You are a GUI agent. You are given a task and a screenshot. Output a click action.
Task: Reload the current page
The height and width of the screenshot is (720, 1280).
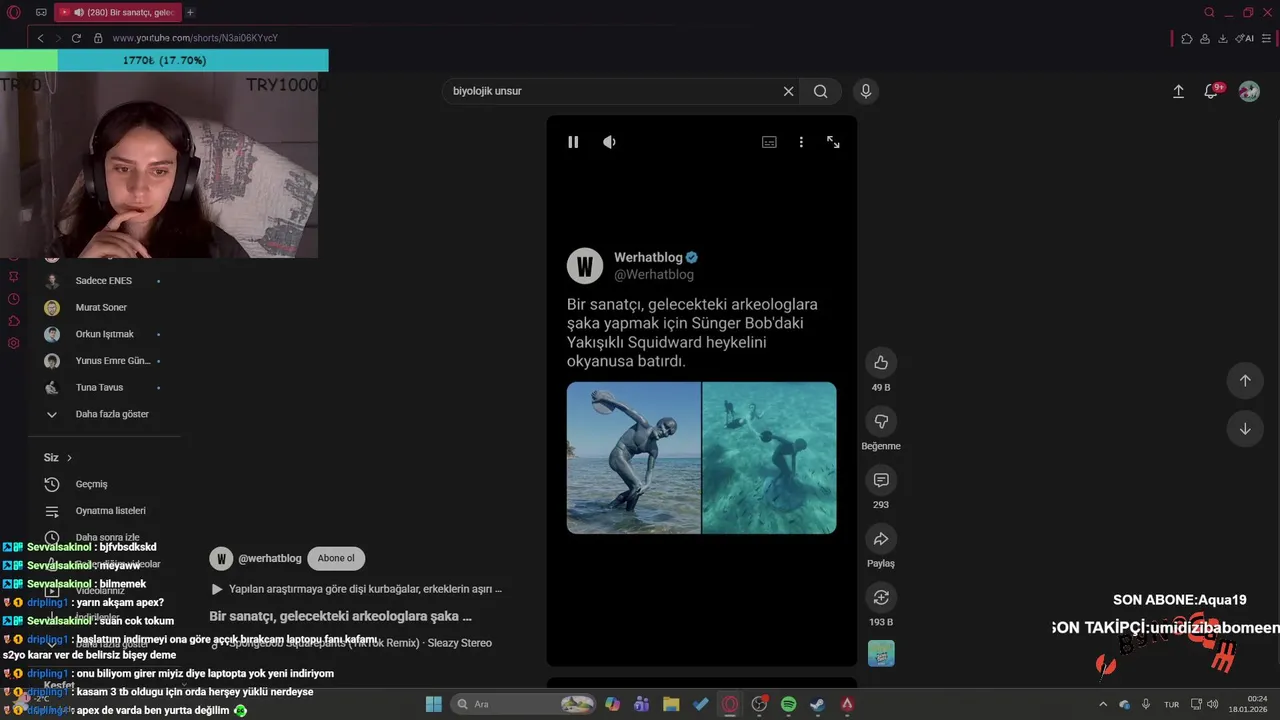(x=76, y=38)
